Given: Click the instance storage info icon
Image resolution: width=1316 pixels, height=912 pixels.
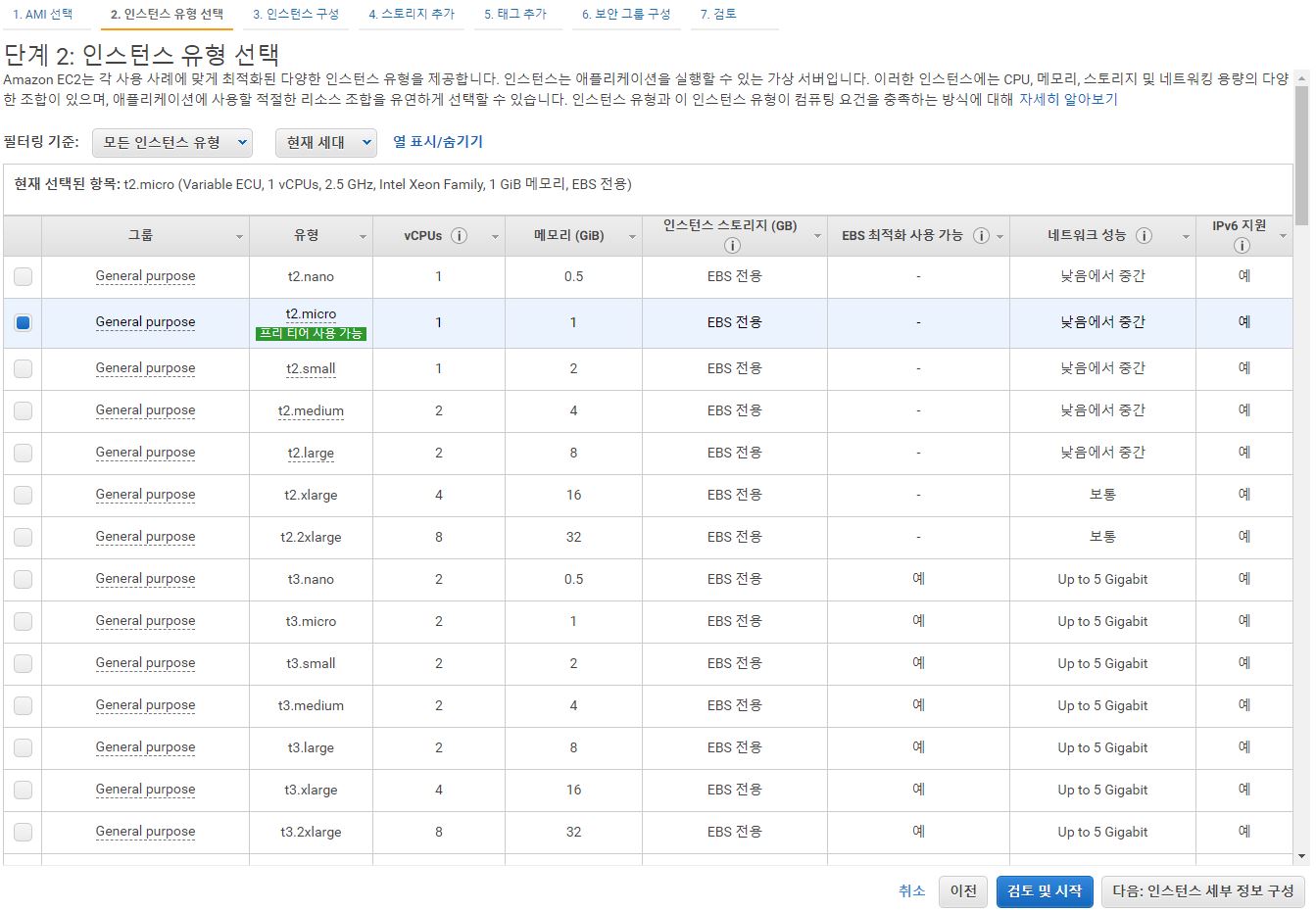Looking at the screenshot, I should pyautogui.click(x=732, y=246).
